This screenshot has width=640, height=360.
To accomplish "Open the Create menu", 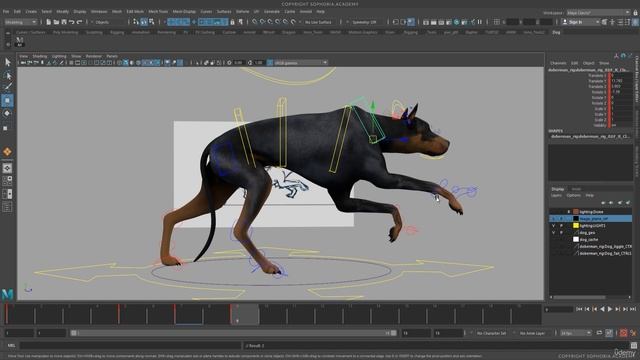I will tap(31, 12).
